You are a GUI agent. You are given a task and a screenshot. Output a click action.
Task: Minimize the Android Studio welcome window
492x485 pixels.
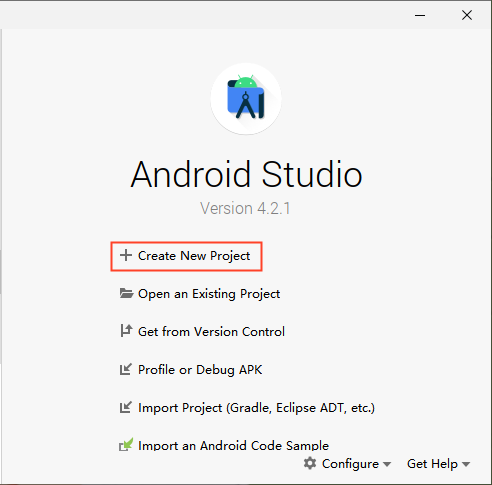[x=420, y=15]
